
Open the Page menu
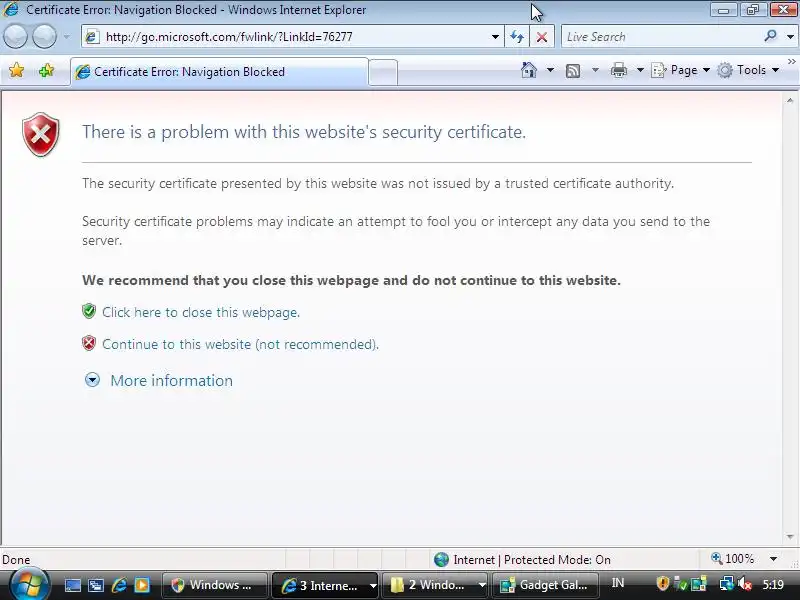tap(681, 70)
